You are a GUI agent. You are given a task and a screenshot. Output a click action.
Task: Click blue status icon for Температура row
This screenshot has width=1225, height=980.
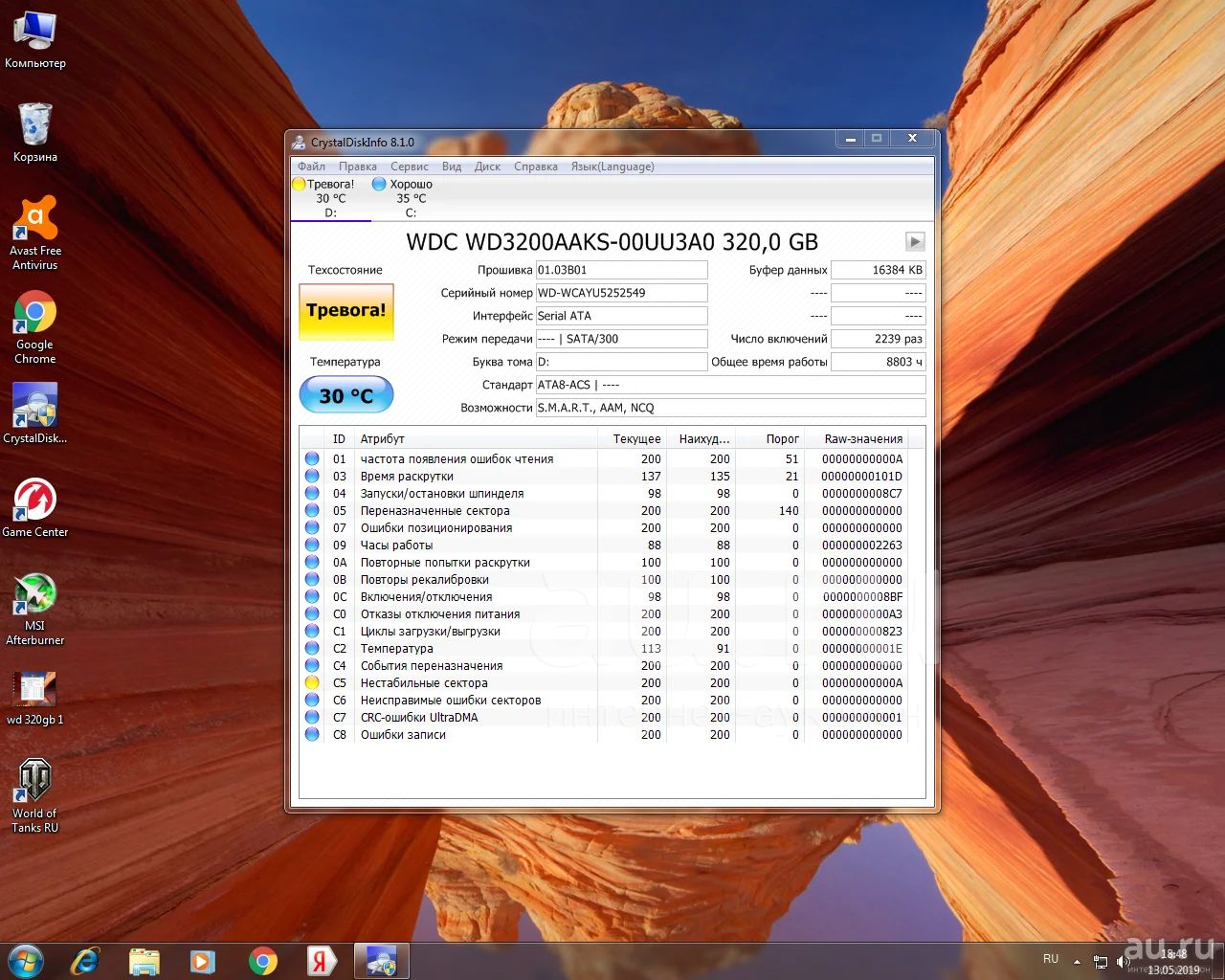tap(312, 648)
